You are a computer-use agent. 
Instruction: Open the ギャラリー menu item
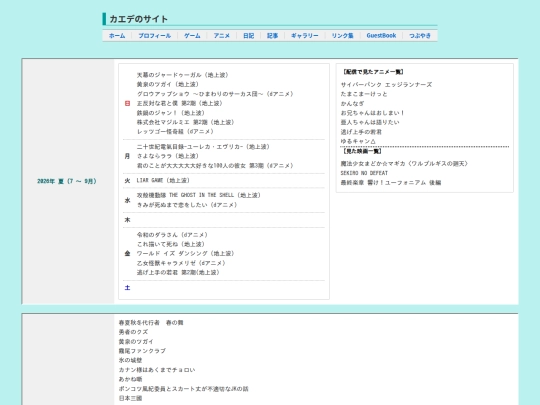coord(305,35)
